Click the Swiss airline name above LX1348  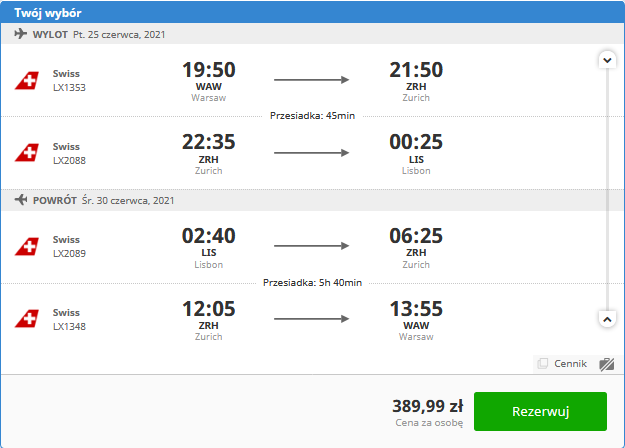pos(66,312)
